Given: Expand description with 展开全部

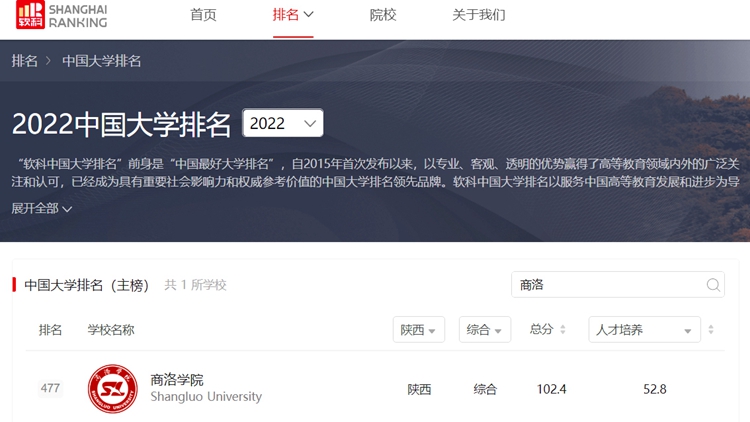Looking at the screenshot, I should pyautogui.click(x=41, y=208).
